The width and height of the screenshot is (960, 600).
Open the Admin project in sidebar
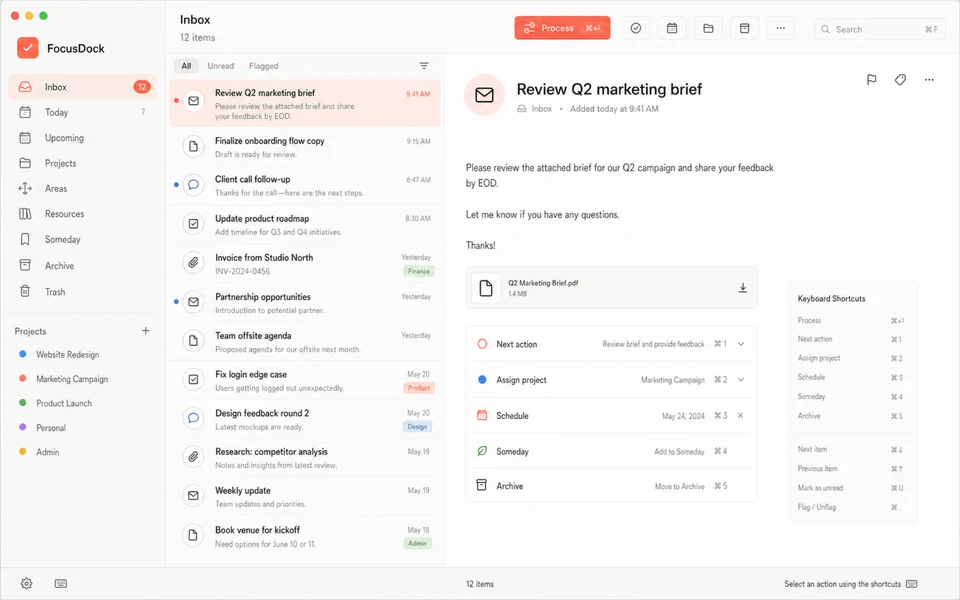48,452
